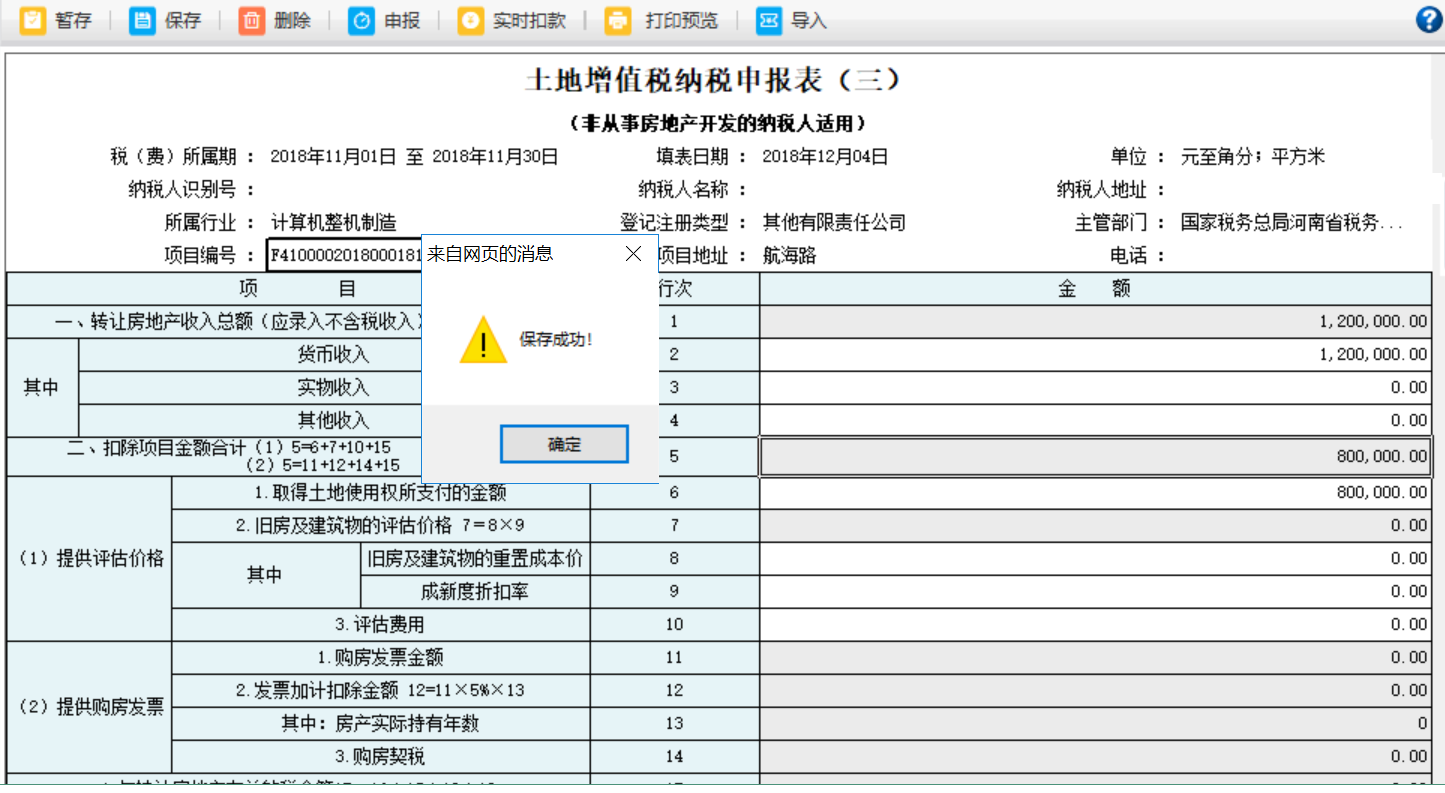The height and width of the screenshot is (793, 1445).
Task: Click the 保存 (save) toolbar icon
Action: coord(140,18)
